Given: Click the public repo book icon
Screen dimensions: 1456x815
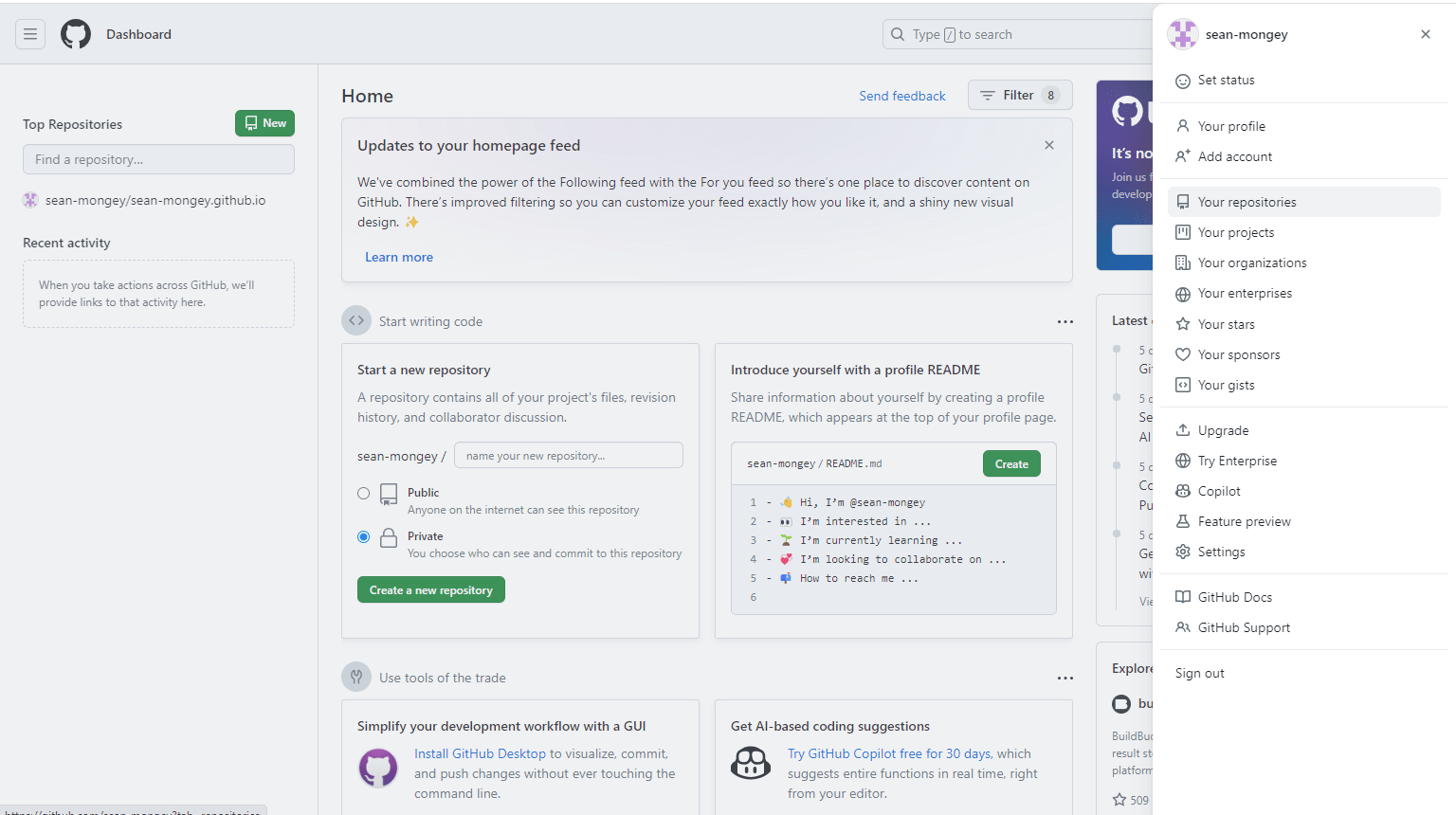Looking at the screenshot, I should pyautogui.click(x=389, y=494).
